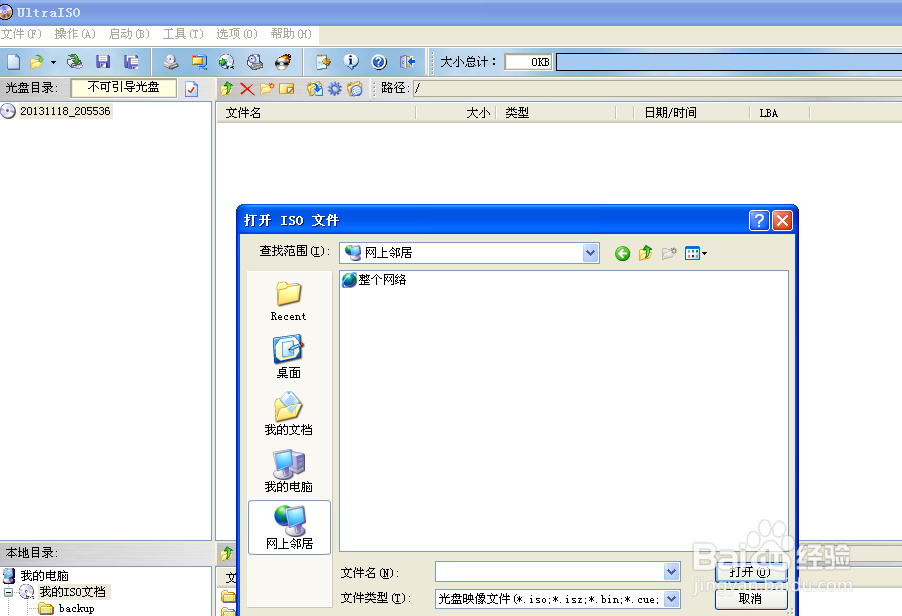Open the 工具(T) menu
Screen dimensions: 902x616
tap(183, 34)
